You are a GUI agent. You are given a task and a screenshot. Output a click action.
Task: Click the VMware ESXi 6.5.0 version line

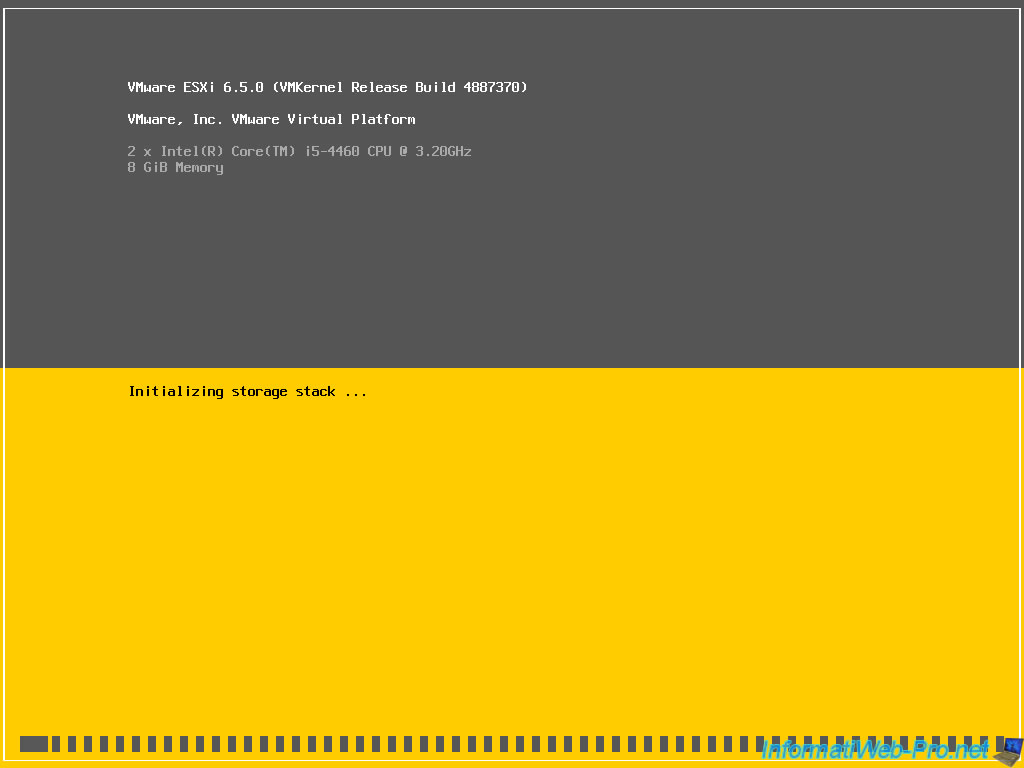click(x=327, y=88)
